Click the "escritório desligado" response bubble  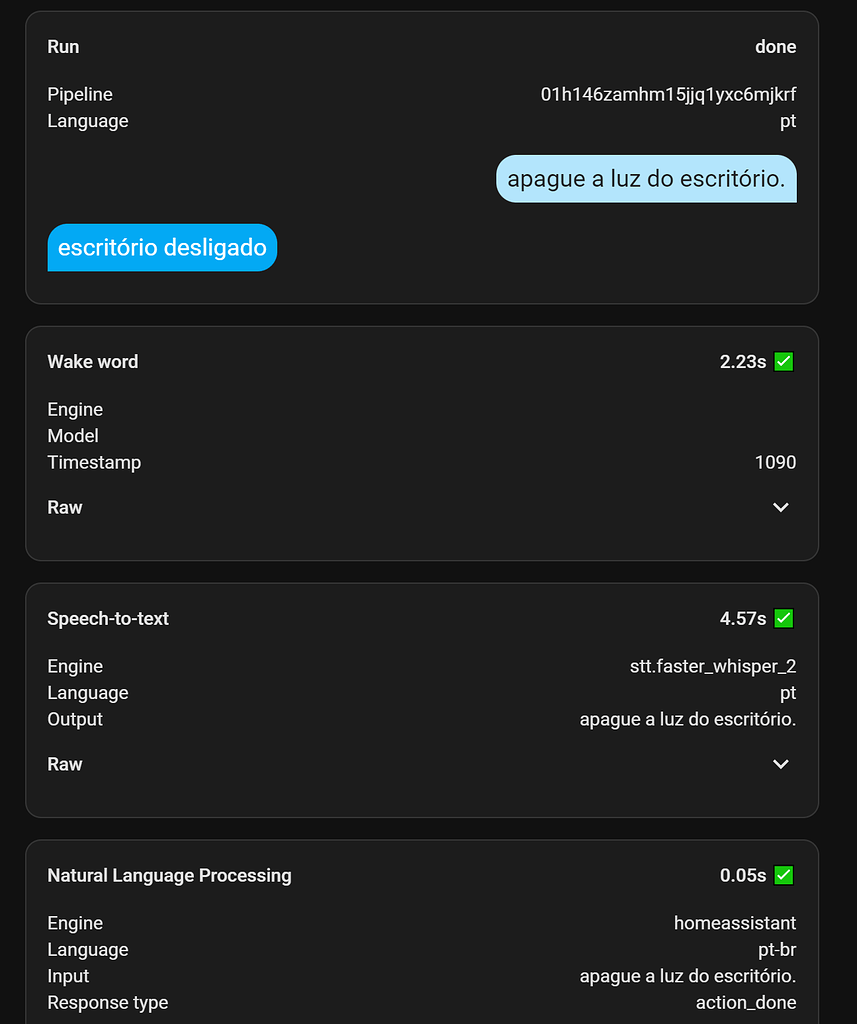[x=162, y=247]
